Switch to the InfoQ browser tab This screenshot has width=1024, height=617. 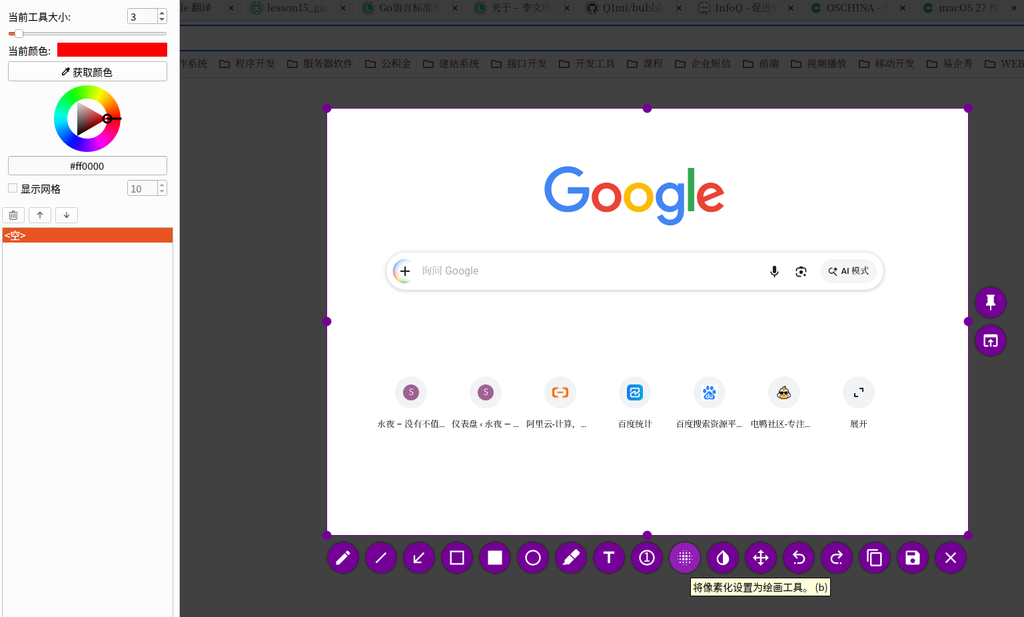click(x=745, y=8)
